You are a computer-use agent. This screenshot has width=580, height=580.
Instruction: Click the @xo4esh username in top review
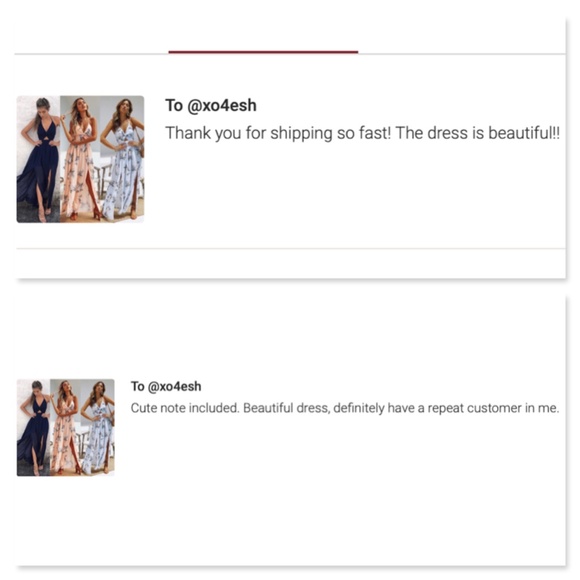[222, 106]
